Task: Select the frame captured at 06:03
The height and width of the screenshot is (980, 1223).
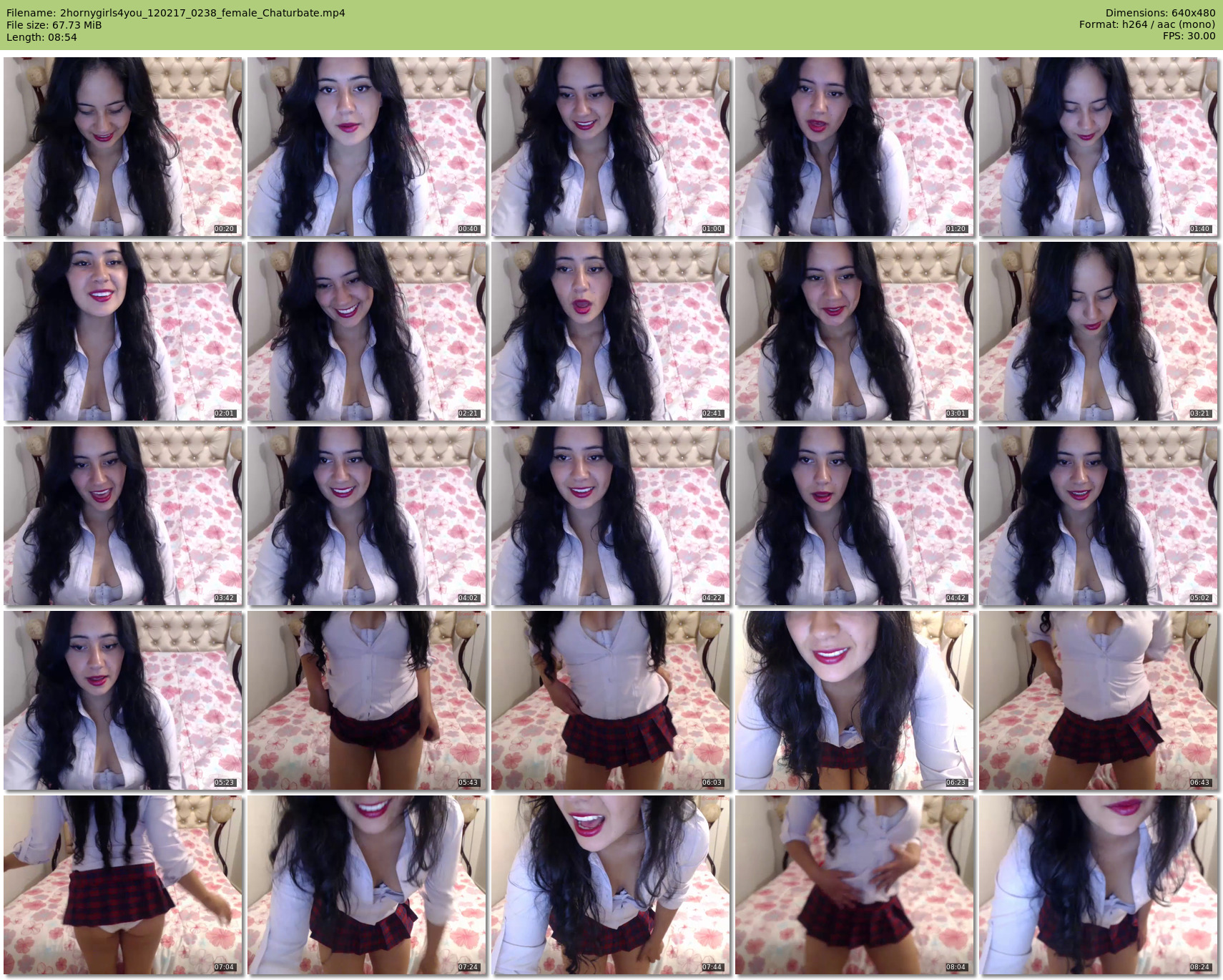Action: (x=611, y=700)
